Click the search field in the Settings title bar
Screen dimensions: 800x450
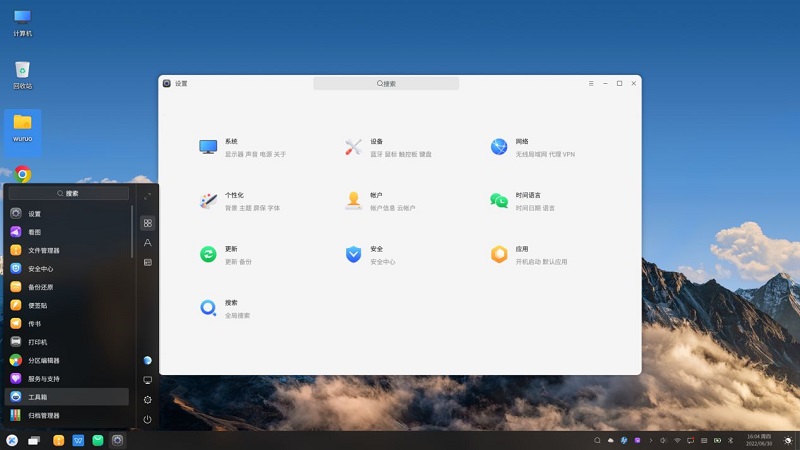(386, 84)
